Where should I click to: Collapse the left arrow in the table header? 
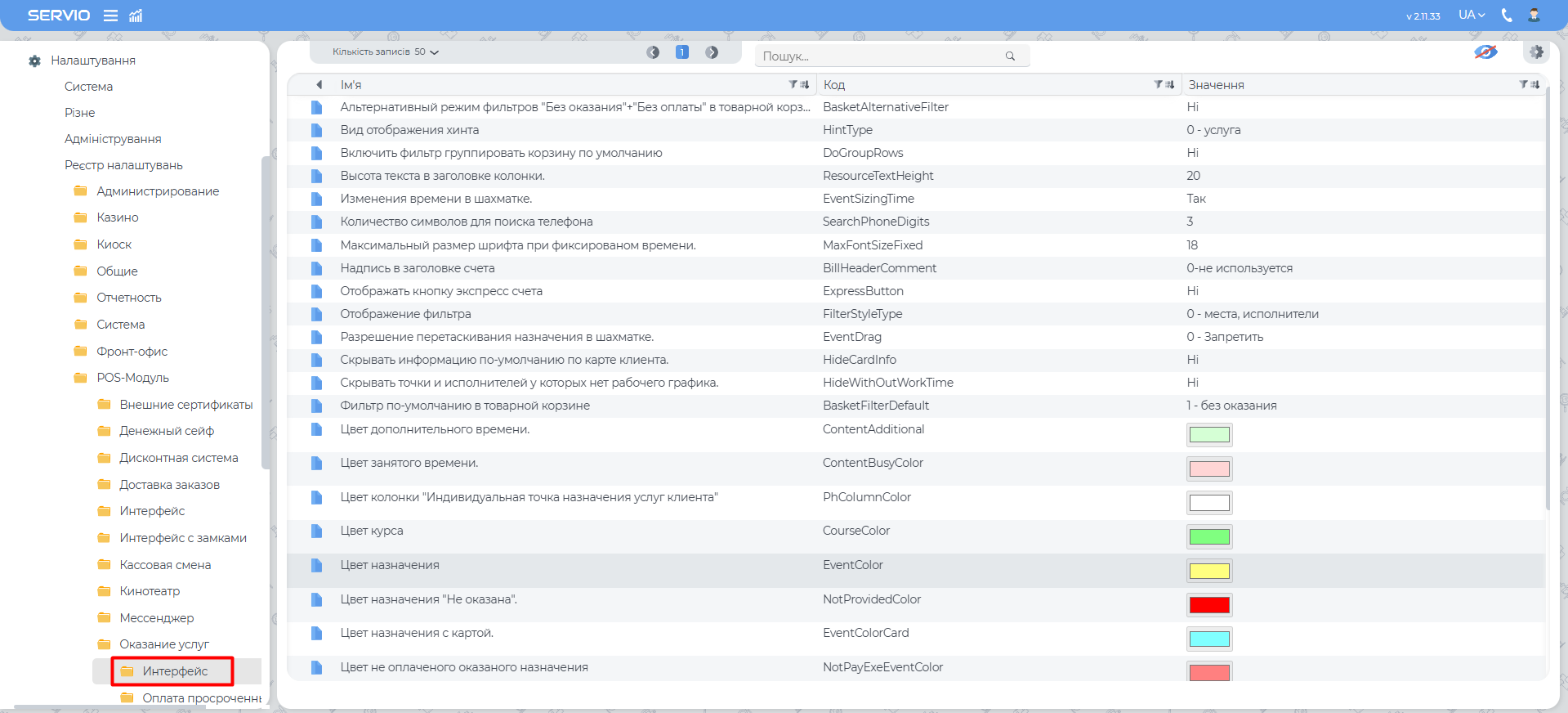click(319, 84)
